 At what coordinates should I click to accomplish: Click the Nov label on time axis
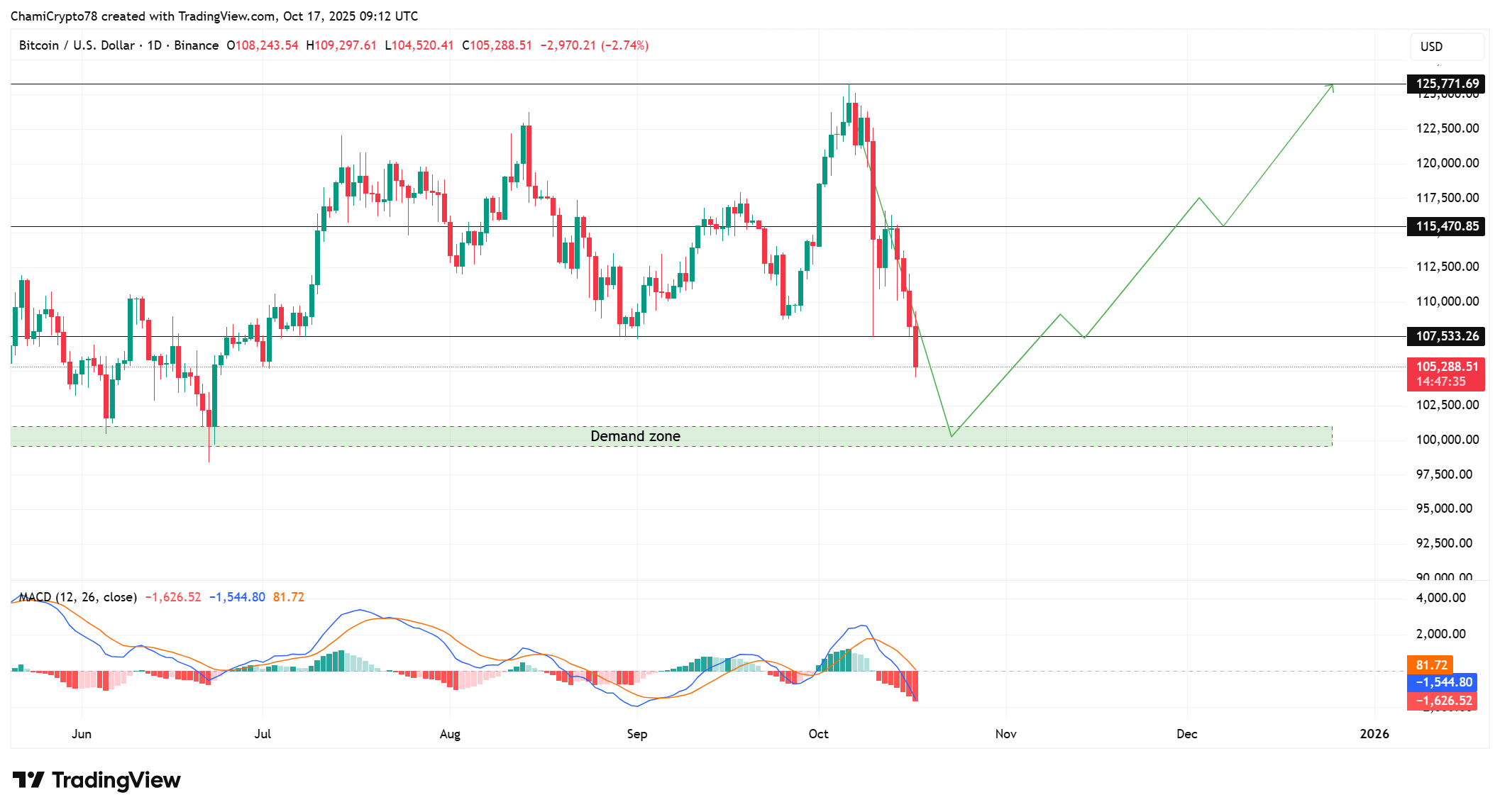pyautogui.click(x=1005, y=734)
